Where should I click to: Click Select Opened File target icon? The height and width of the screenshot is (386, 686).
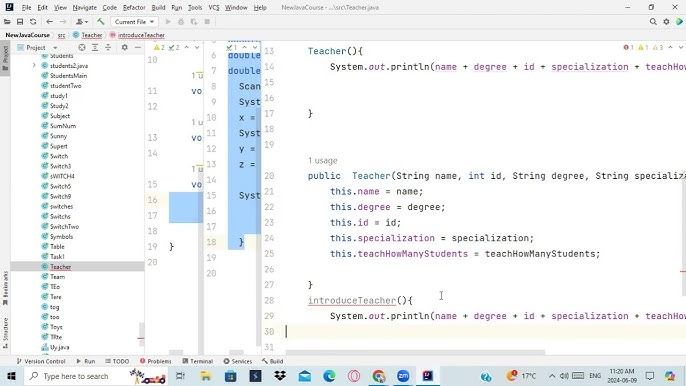82,47
